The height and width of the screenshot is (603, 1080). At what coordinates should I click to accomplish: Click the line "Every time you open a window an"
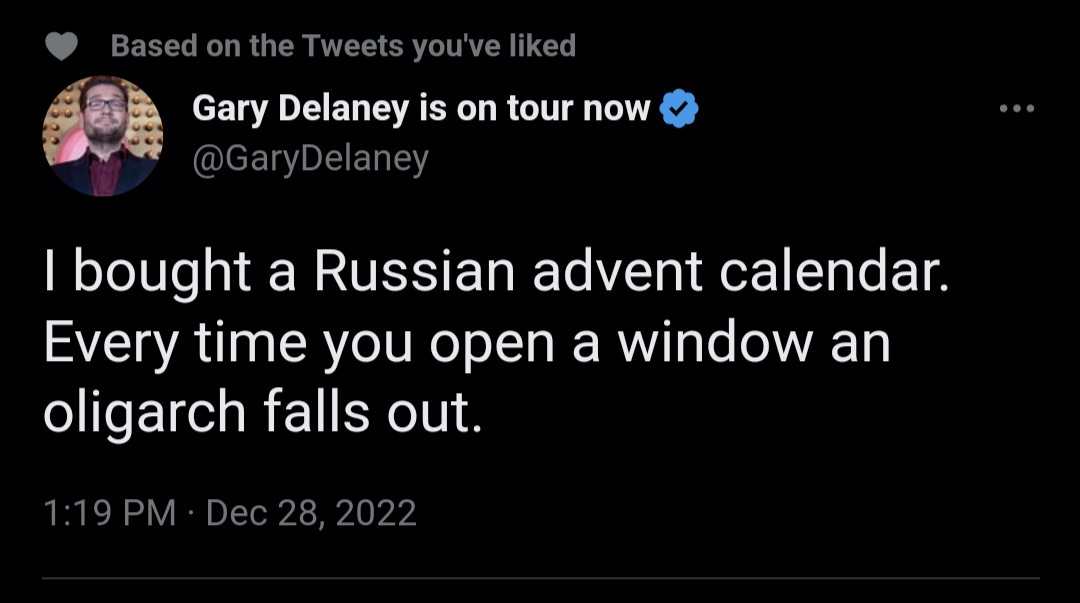click(x=466, y=344)
